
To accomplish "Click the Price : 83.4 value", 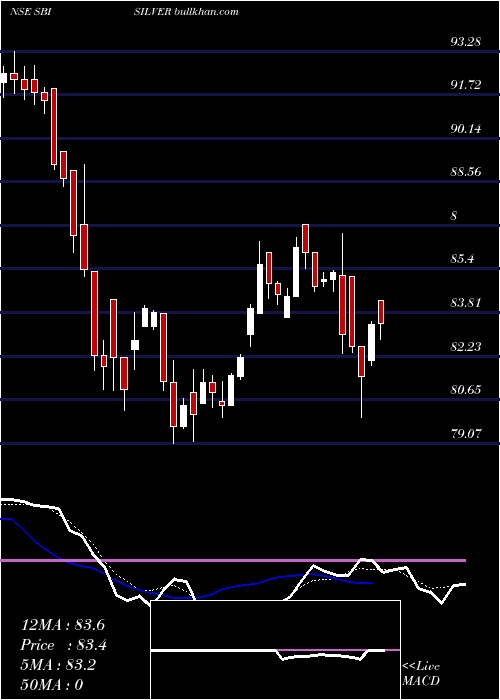I will point(64,645).
